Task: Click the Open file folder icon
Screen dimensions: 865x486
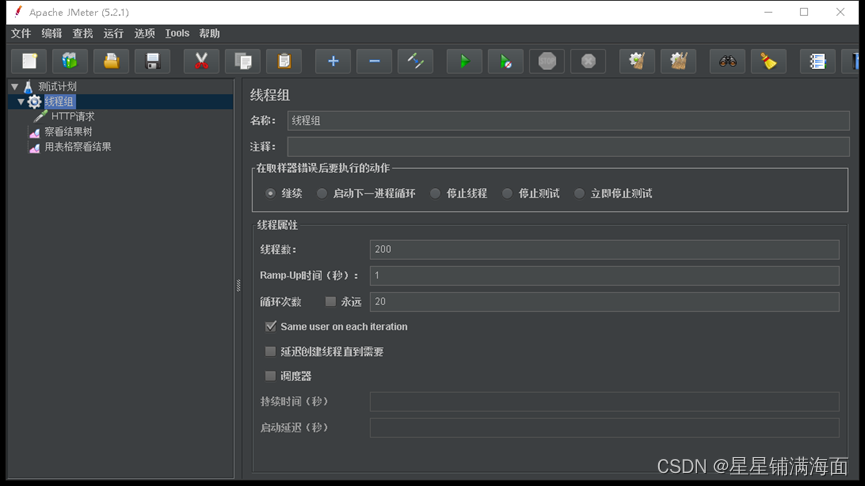Action: 111,61
